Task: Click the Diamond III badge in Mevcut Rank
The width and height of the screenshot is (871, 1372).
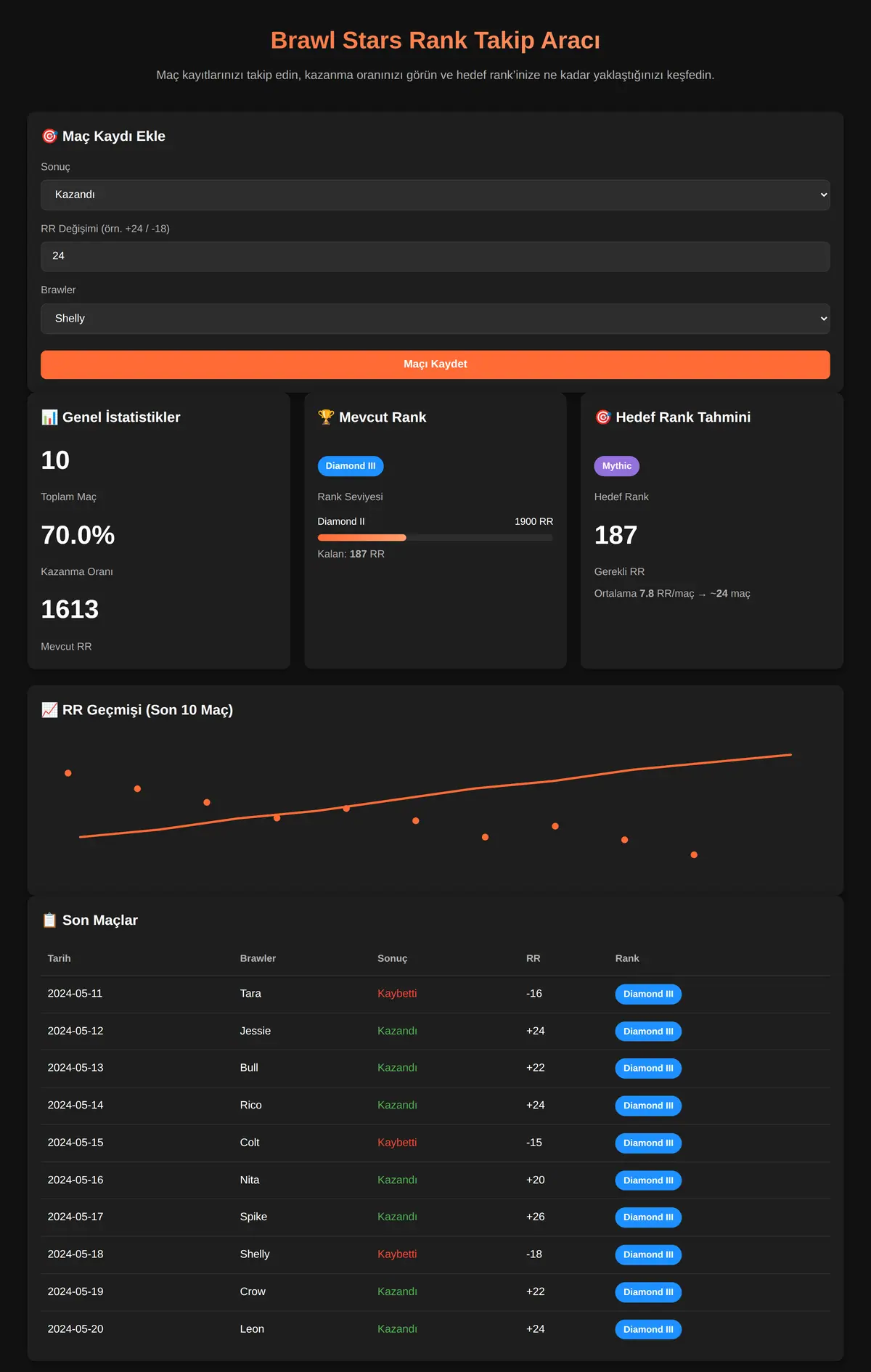Action: click(x=351, y=466)
